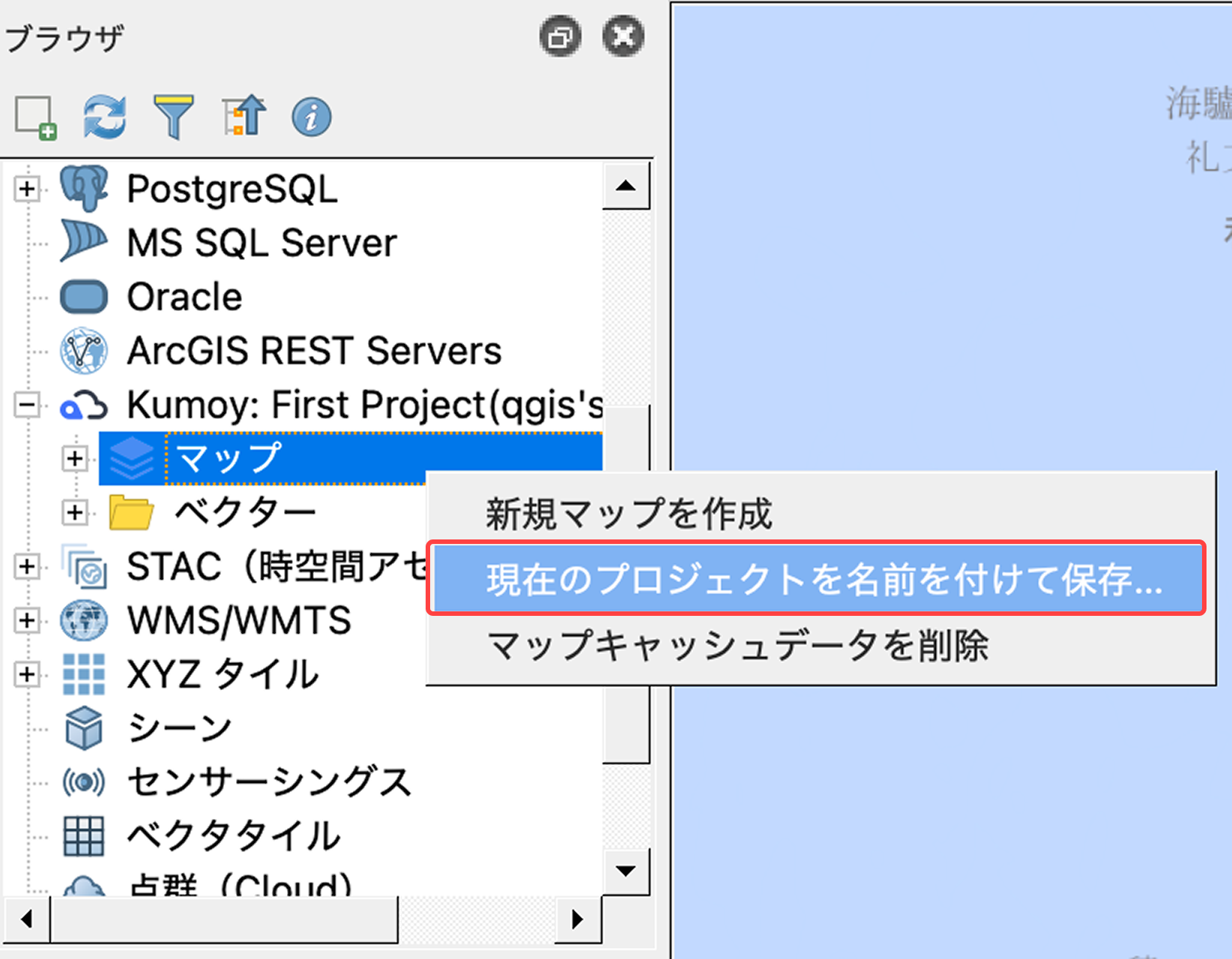Select the Oracle tree item
The height and width of the screenshot is (959, 1232).
click(x=184, y=297)
